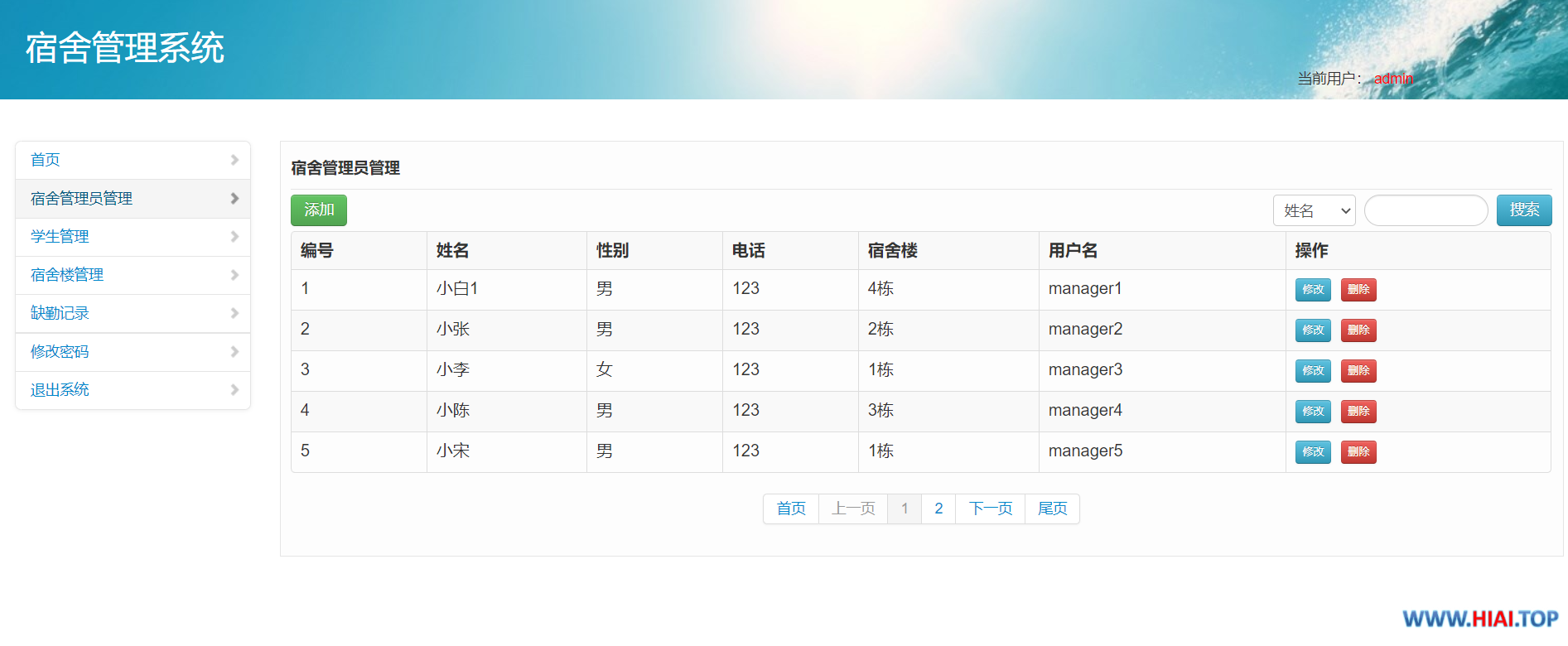
Task: Select 宿舍管理员管理 sidebar item
Action: pos(133,199)
